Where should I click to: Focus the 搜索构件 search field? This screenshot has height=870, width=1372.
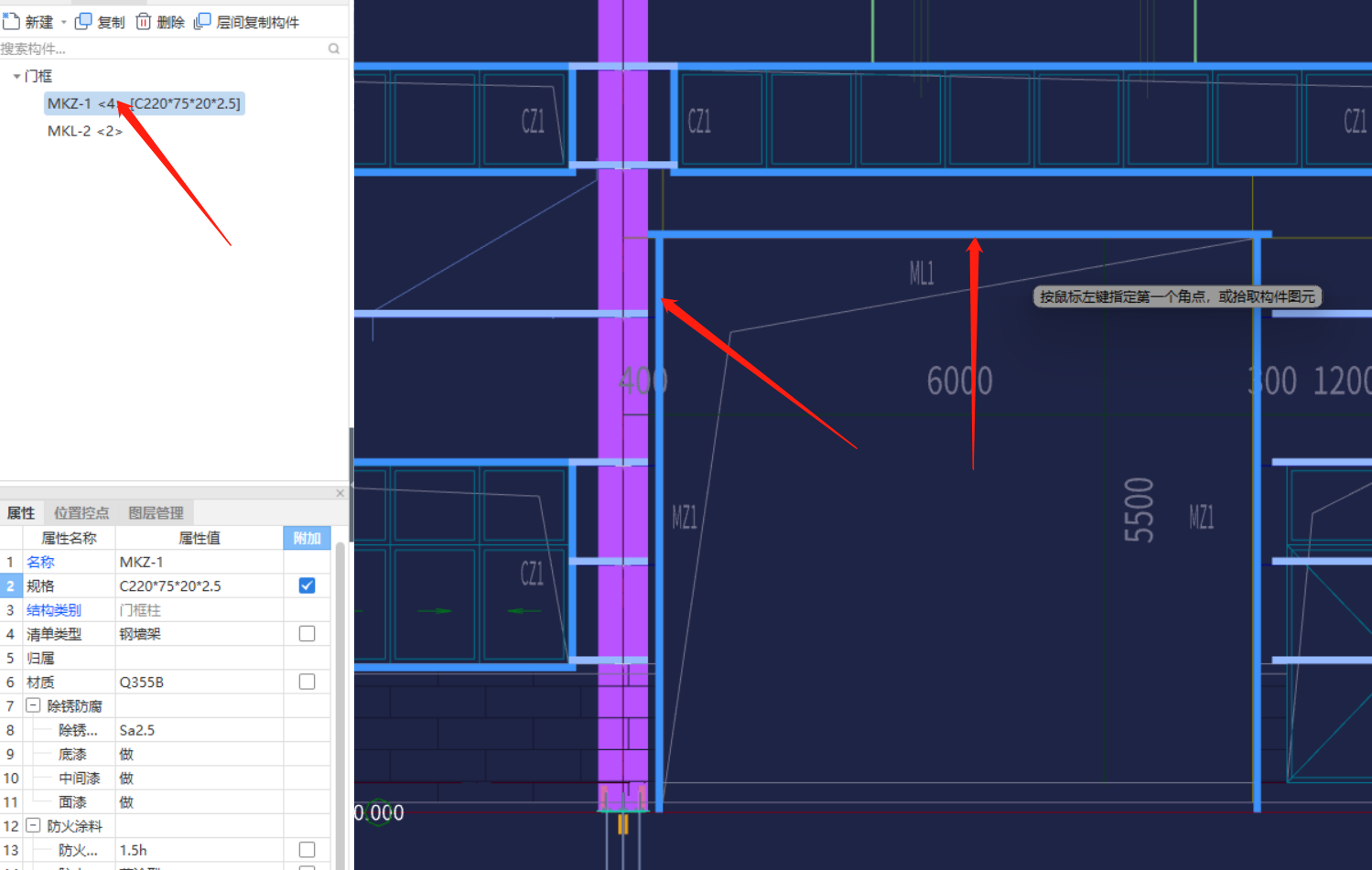(163, 48)
